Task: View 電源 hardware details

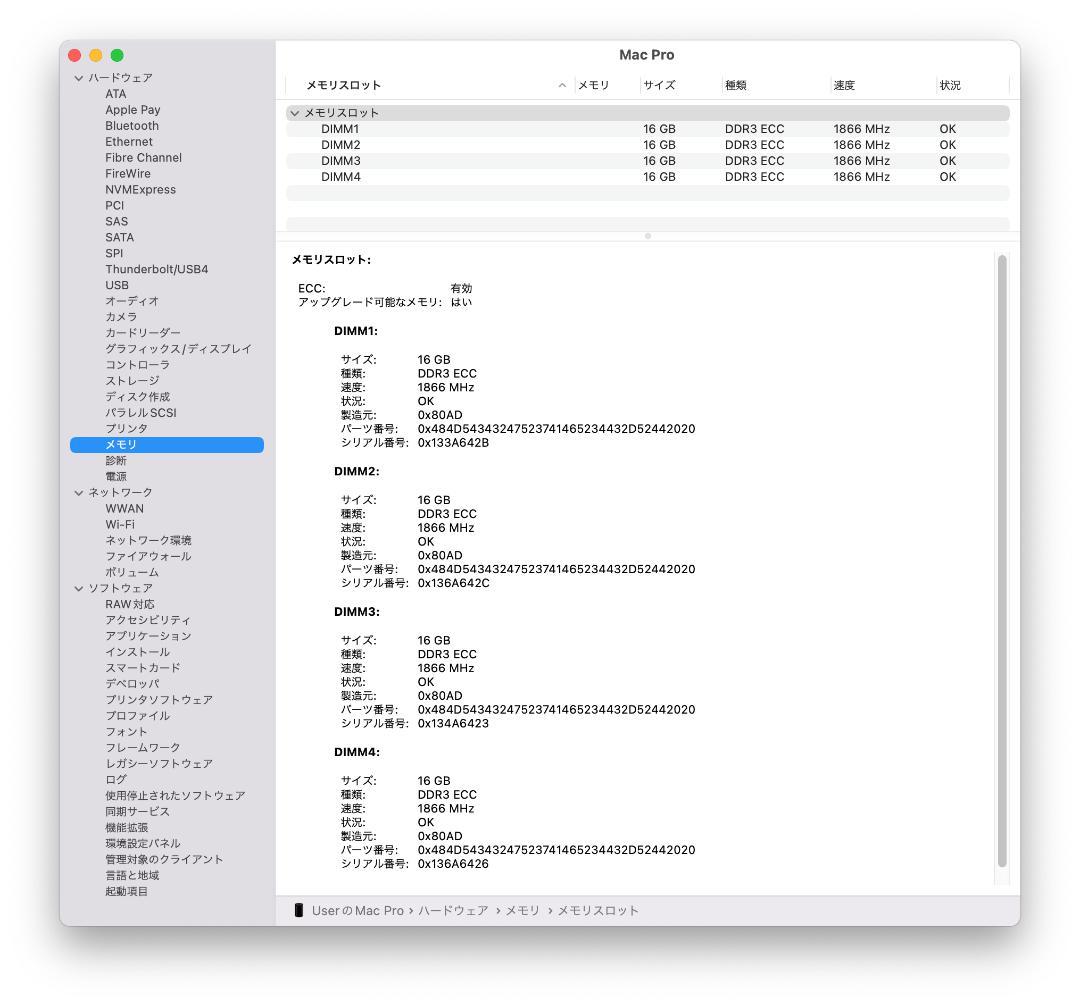Action: 115,476
